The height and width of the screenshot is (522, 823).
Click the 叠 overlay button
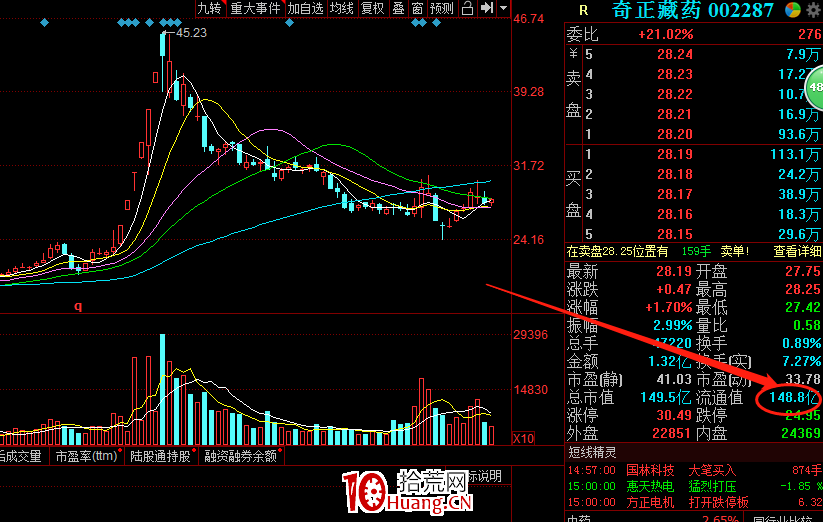pyautogui.click(x=398, y=8)
